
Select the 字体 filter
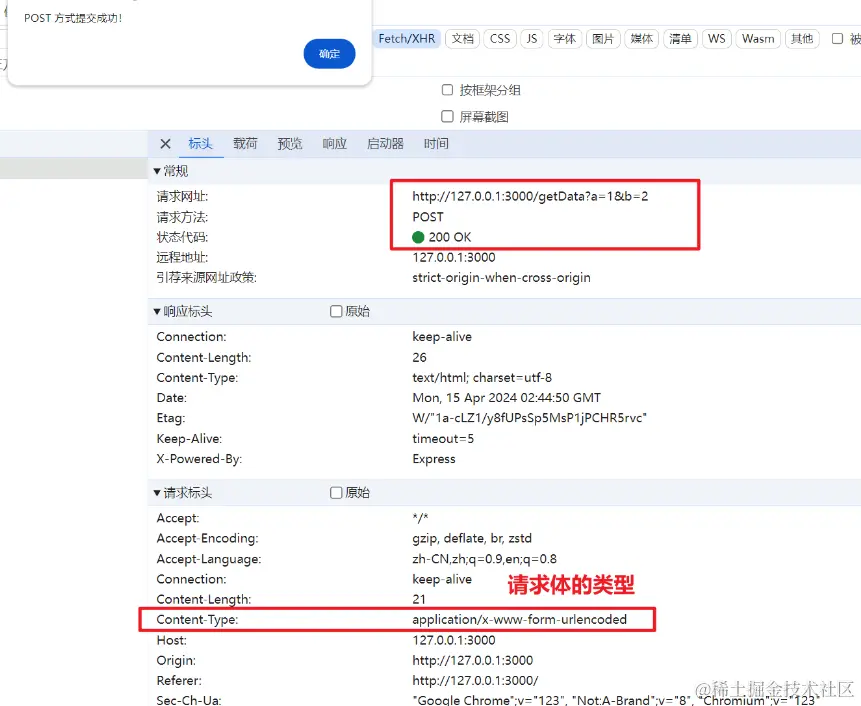click(564, 39)
